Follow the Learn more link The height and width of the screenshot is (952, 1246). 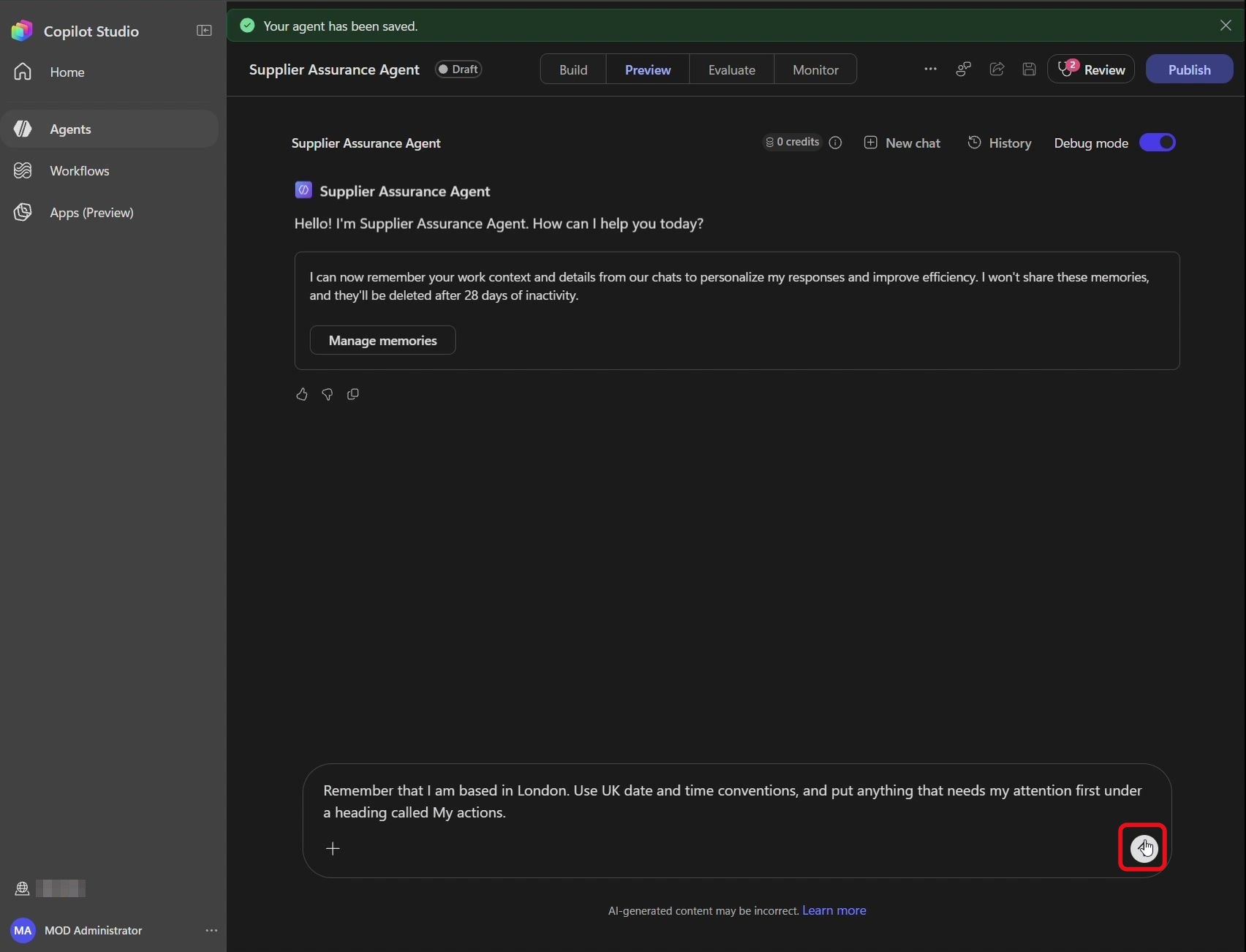[x=834, y=910]
